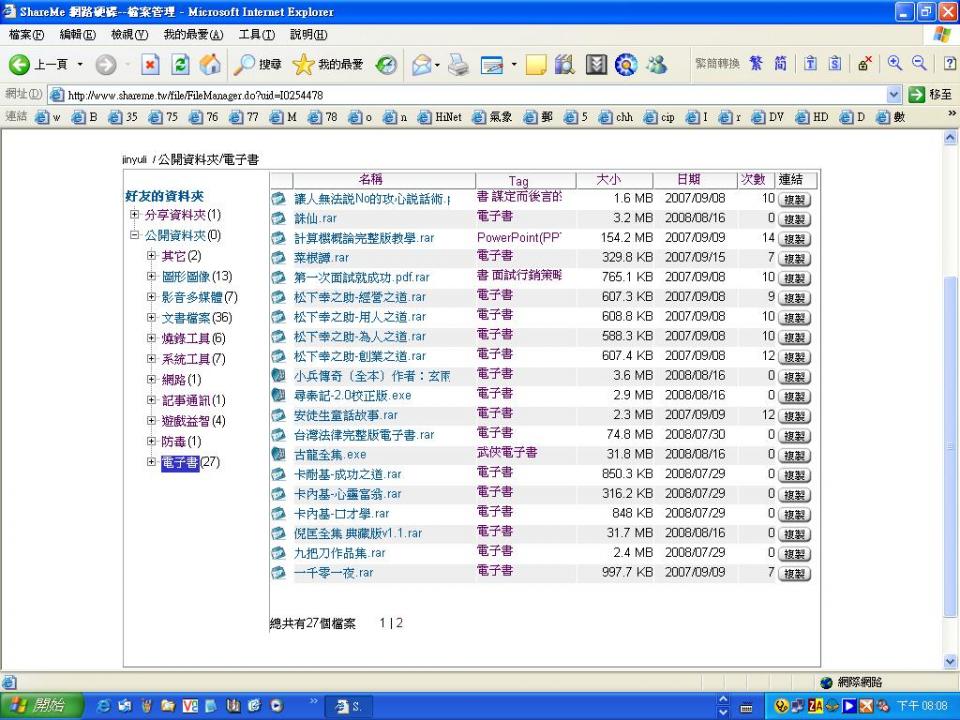
Task: Click the 武俠電子書 tag
Action: tap(507, 452)
